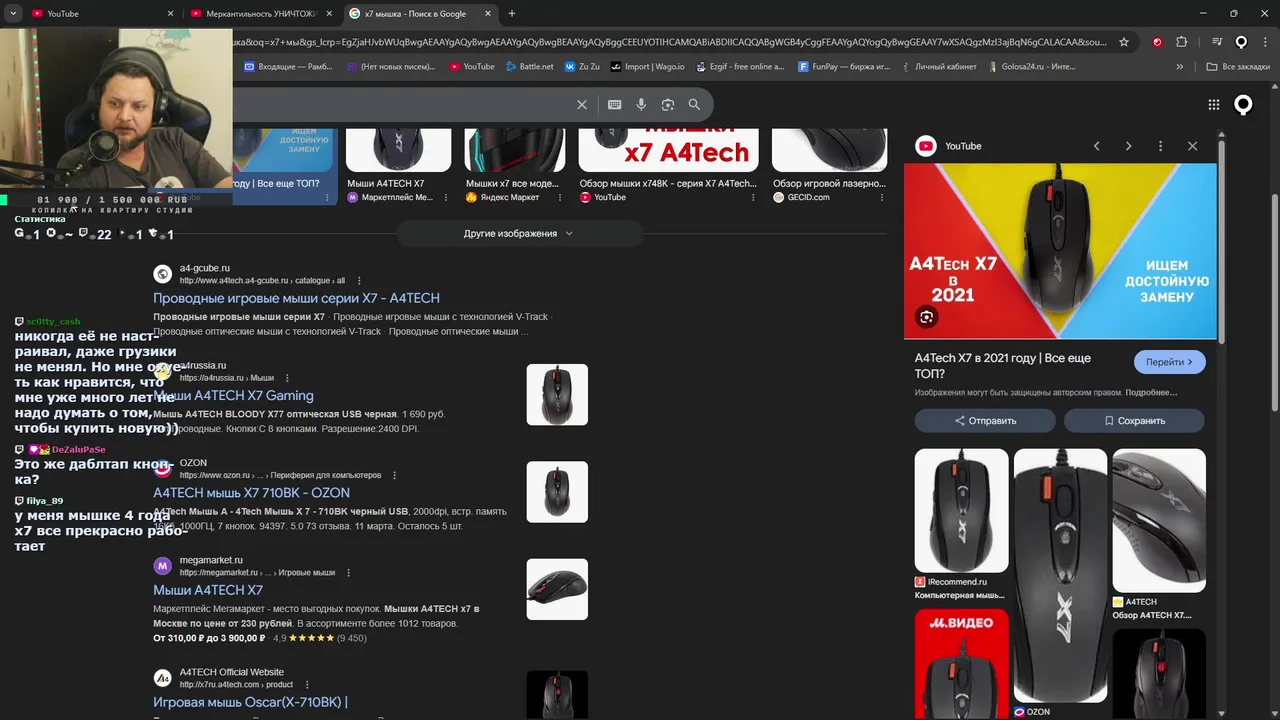Open more options for megamarket.ru result

click(x=348, y=573)
